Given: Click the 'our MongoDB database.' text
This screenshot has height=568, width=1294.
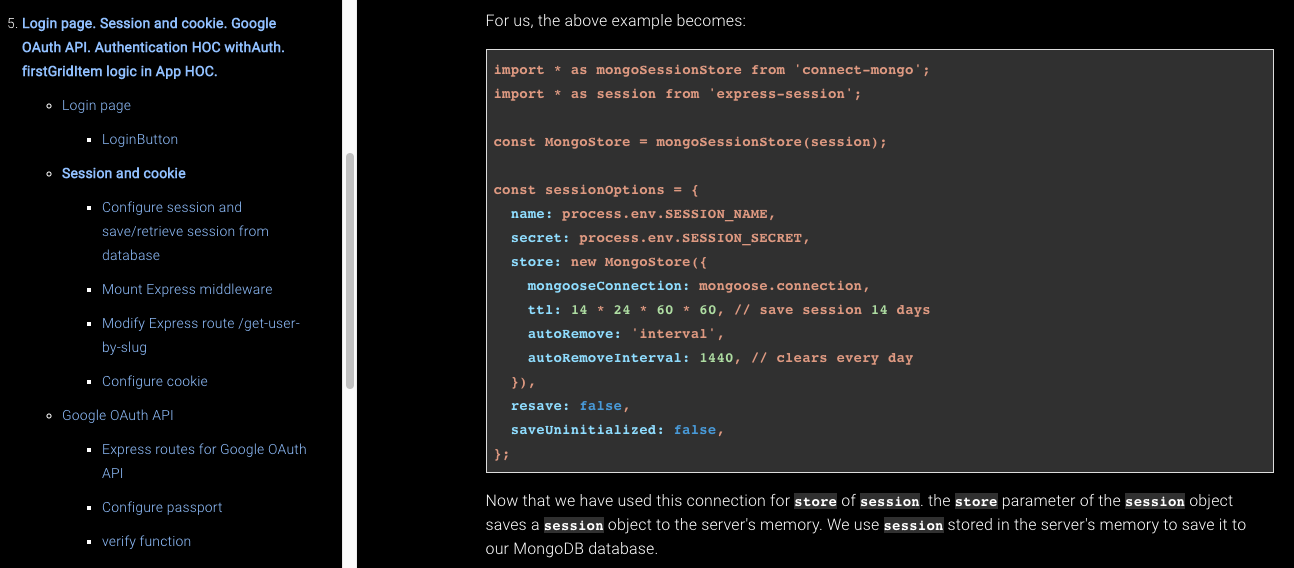Looking at the screenshot, I should coord(572,549).
